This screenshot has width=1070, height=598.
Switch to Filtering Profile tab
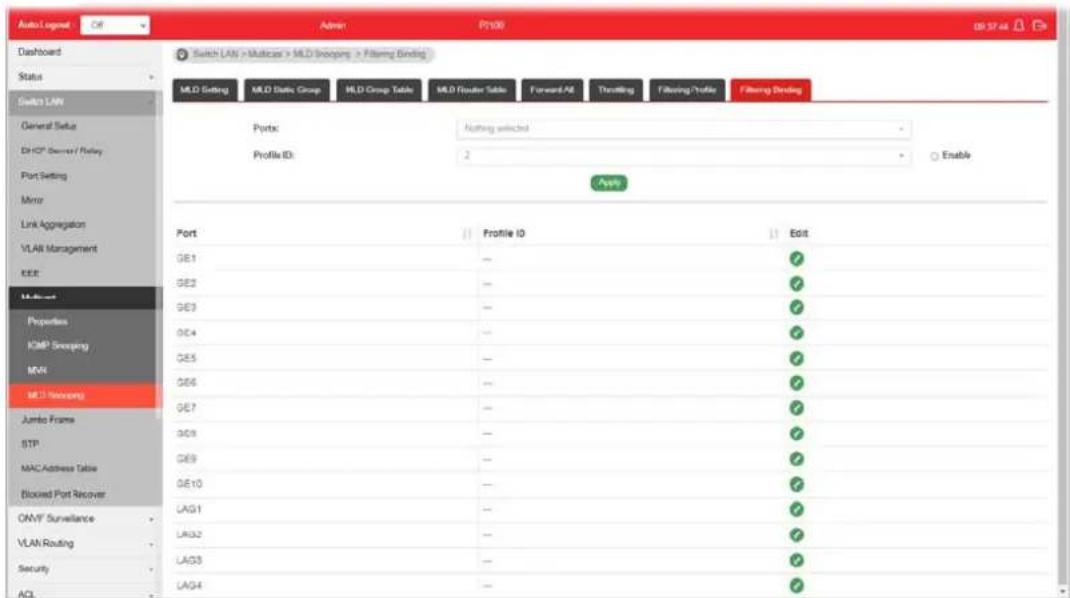click(686, 90)
